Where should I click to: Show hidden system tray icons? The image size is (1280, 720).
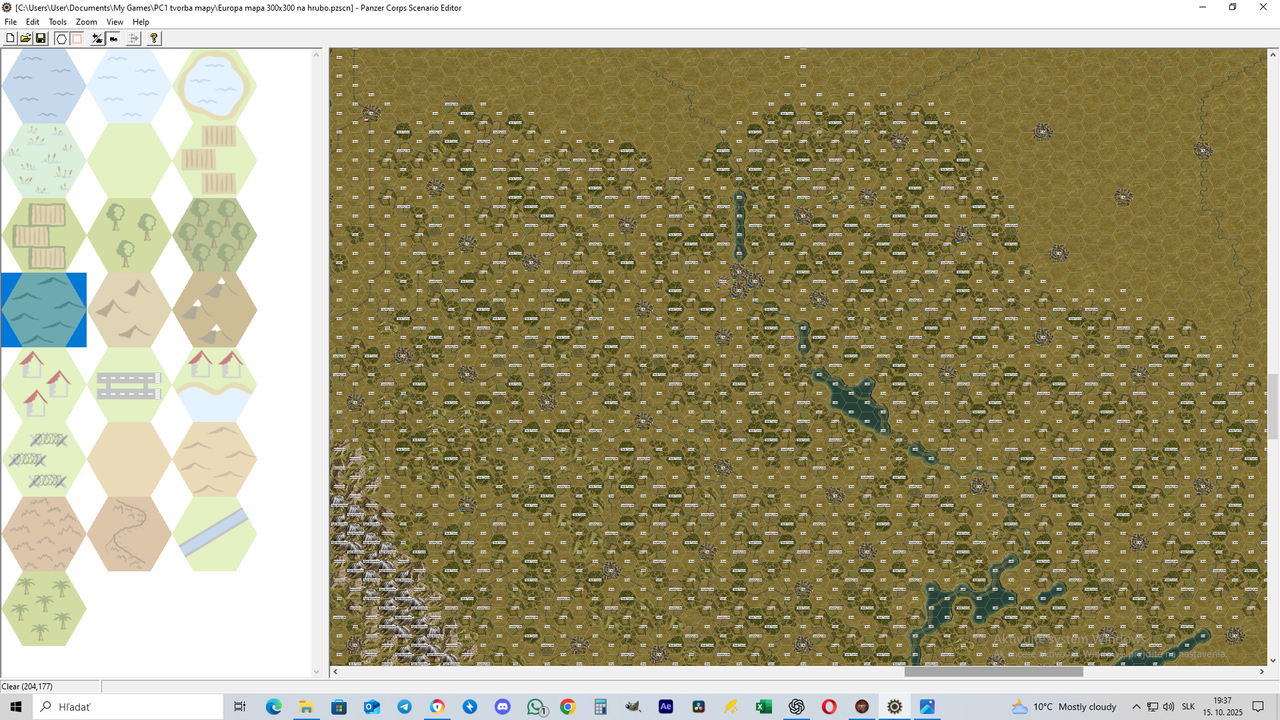[x=1136, y=707]
